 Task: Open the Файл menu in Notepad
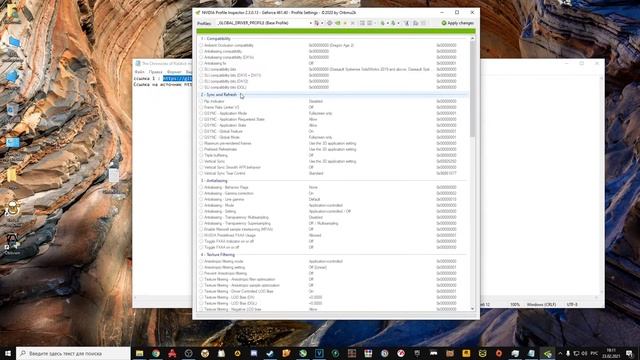pyautogui.click(x=139, y=72)
